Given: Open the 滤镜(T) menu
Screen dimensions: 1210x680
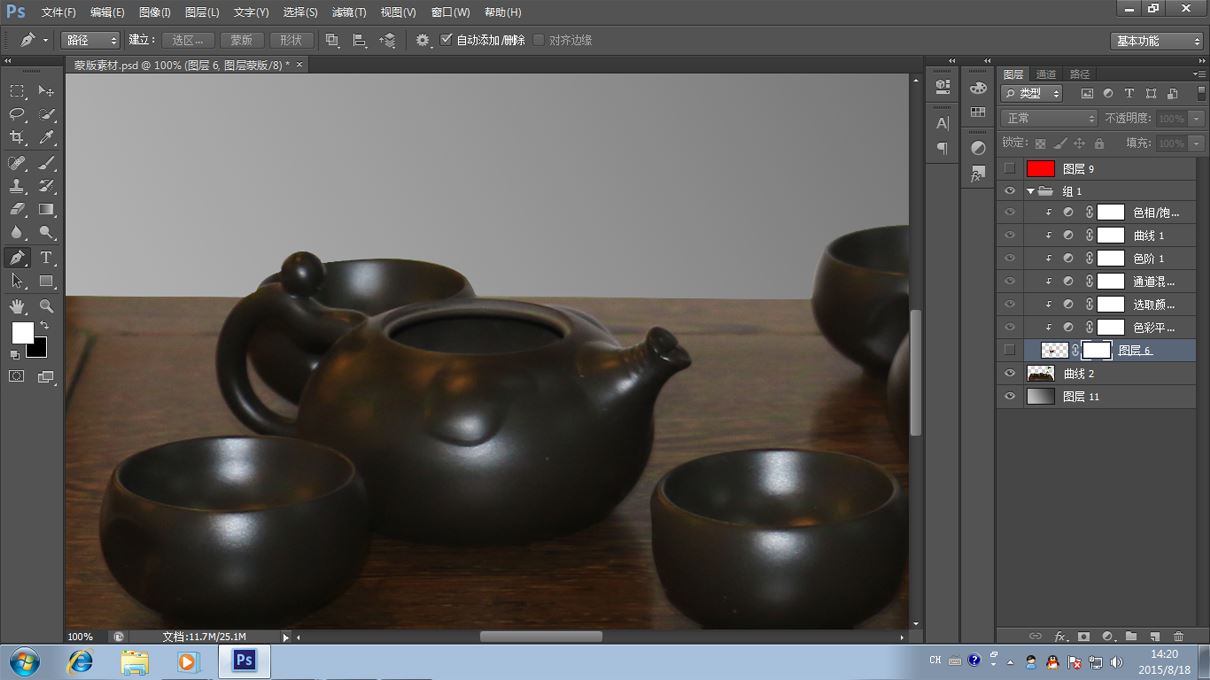Looking at the screenshot, I should (x=348, y=12).
